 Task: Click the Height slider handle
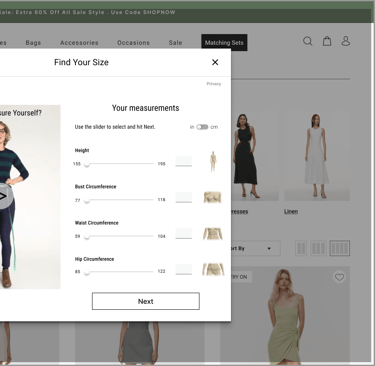pos(87,164)
